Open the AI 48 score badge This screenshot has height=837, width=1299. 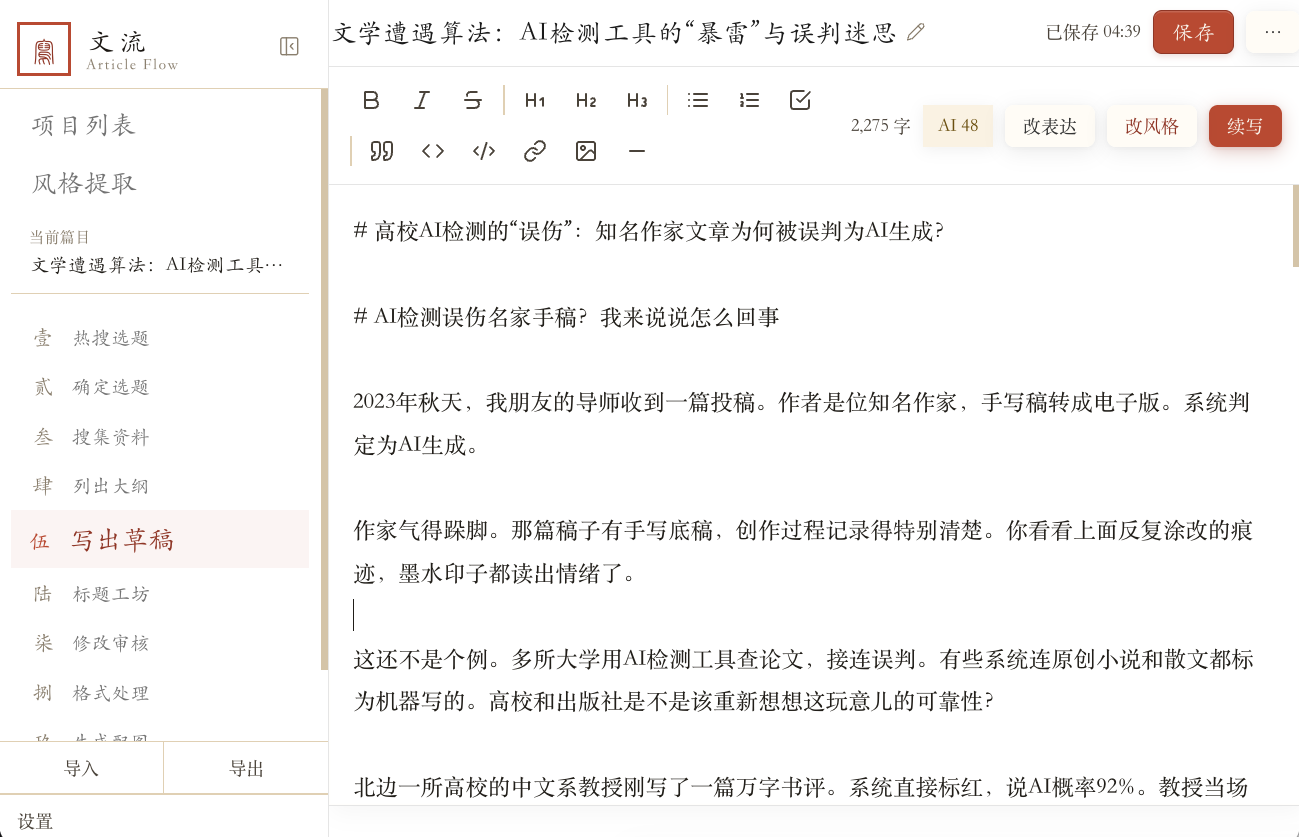tap(958, 126)
